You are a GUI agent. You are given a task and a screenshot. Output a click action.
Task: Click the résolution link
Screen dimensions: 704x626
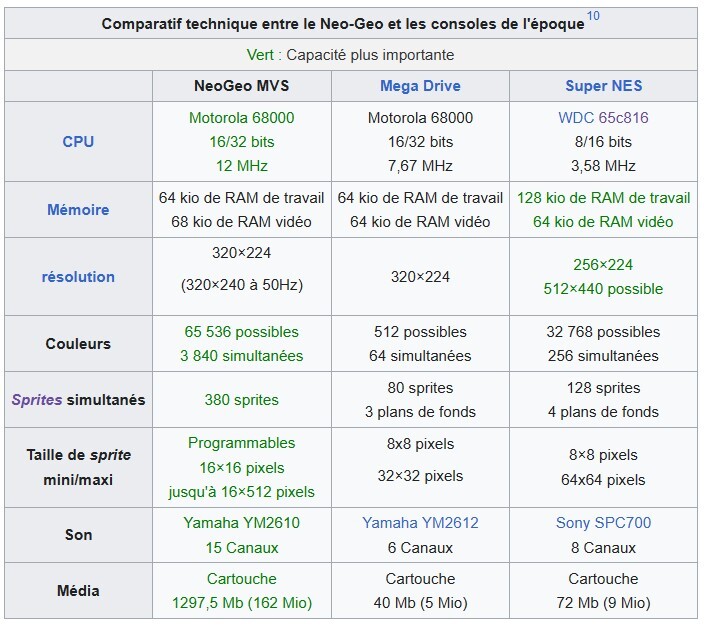click(x=78, y=276)
